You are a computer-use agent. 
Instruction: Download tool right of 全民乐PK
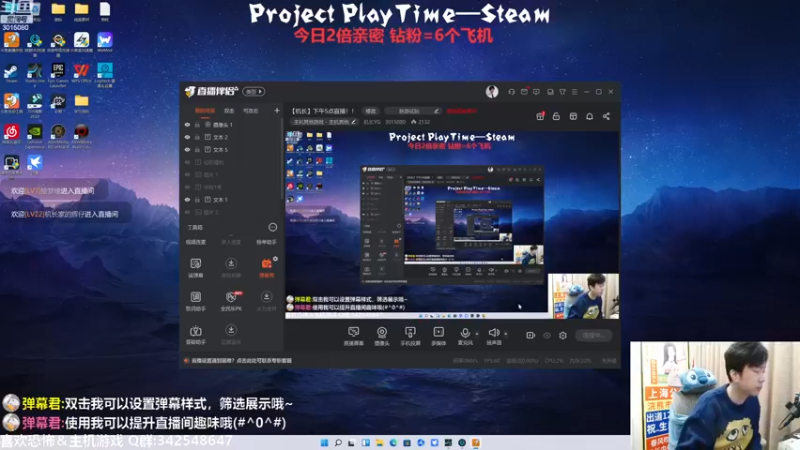(266, 301)
